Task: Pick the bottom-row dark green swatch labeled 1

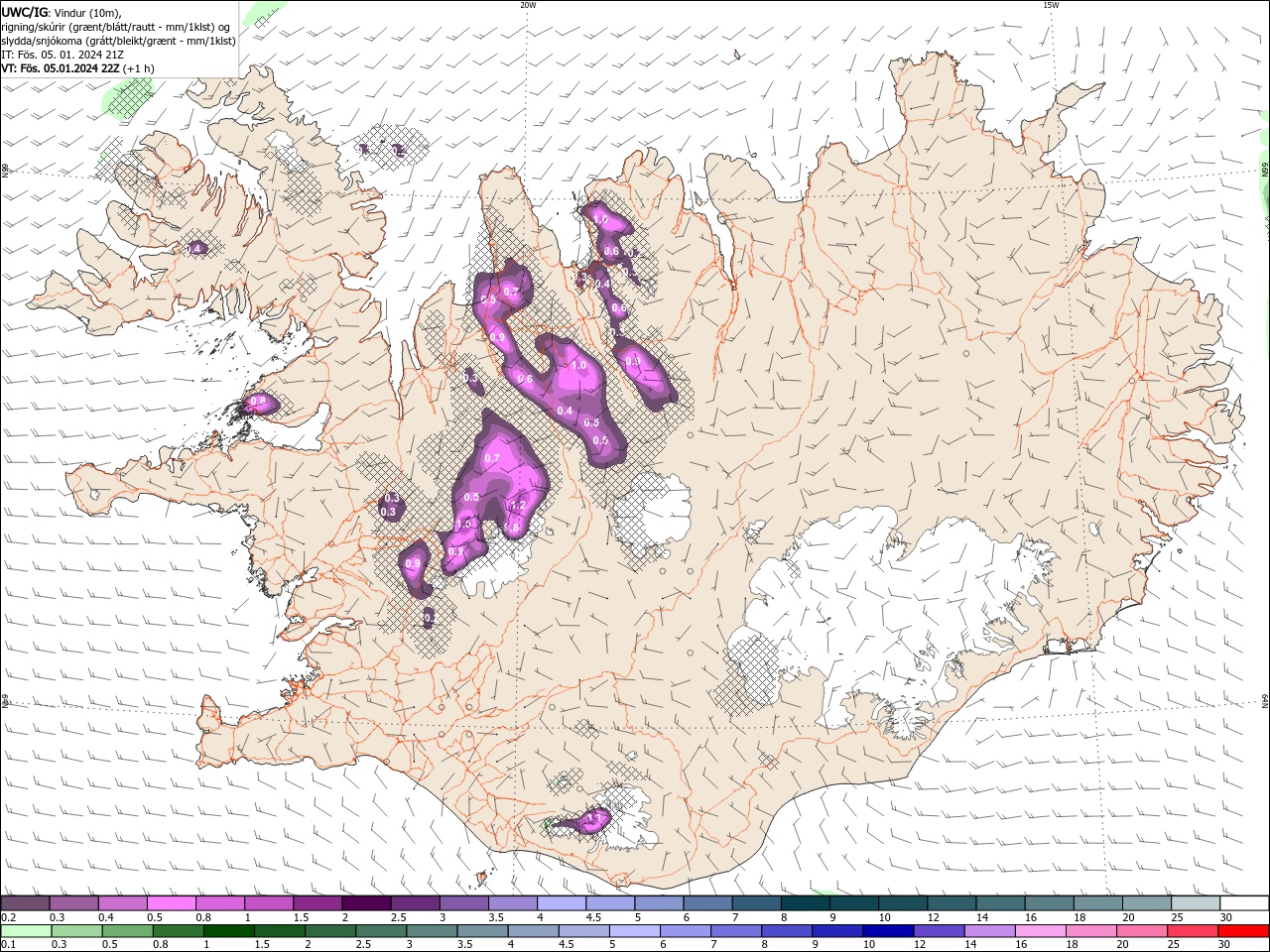Action: point(228,931)
